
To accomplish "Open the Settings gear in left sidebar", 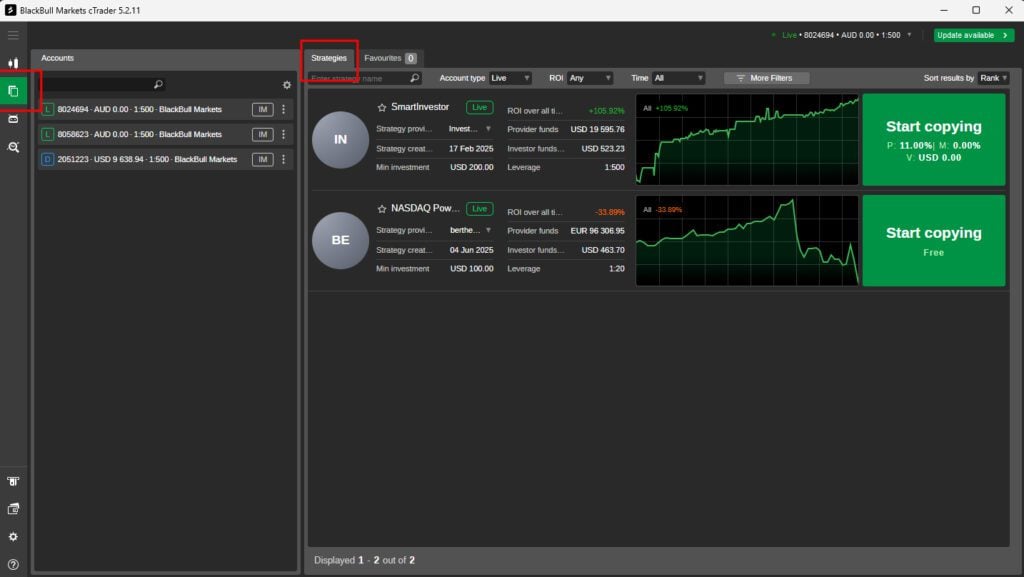I will click(x=13, y=537).
